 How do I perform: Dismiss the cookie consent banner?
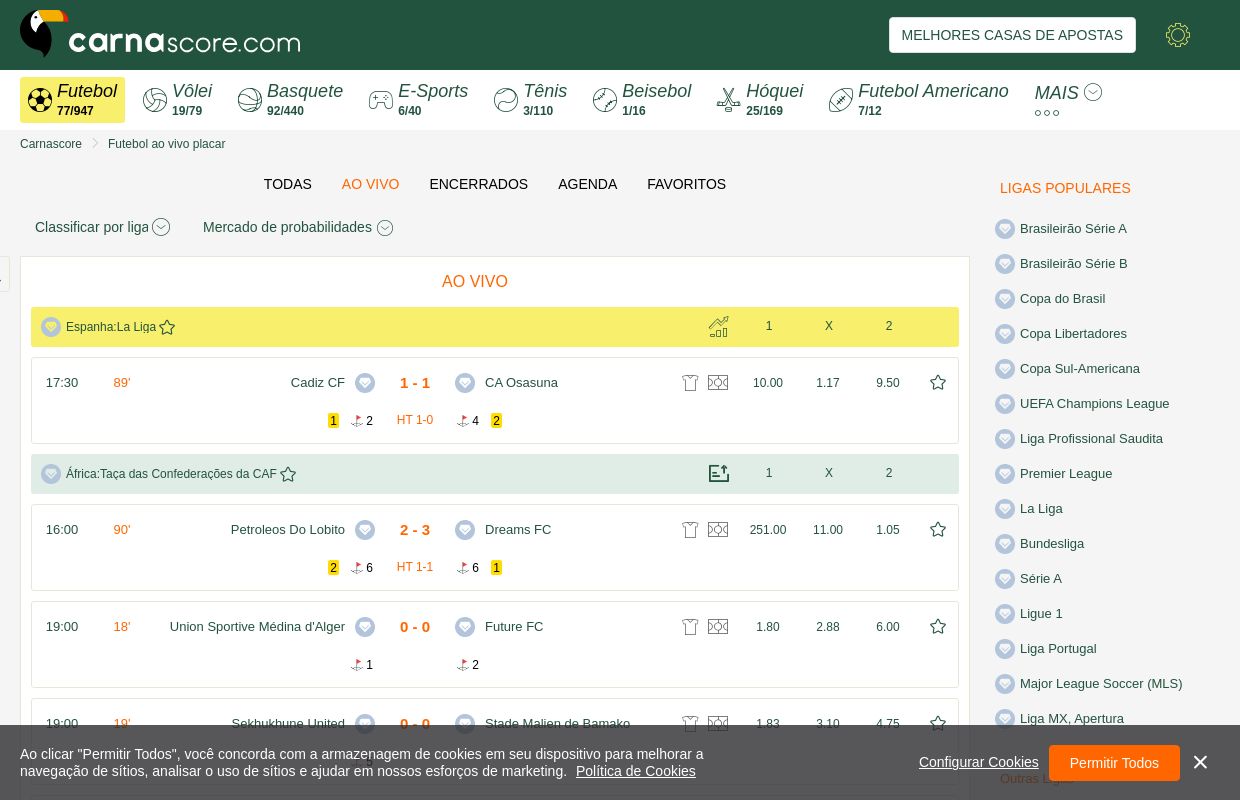click(x=1200, y=763)
